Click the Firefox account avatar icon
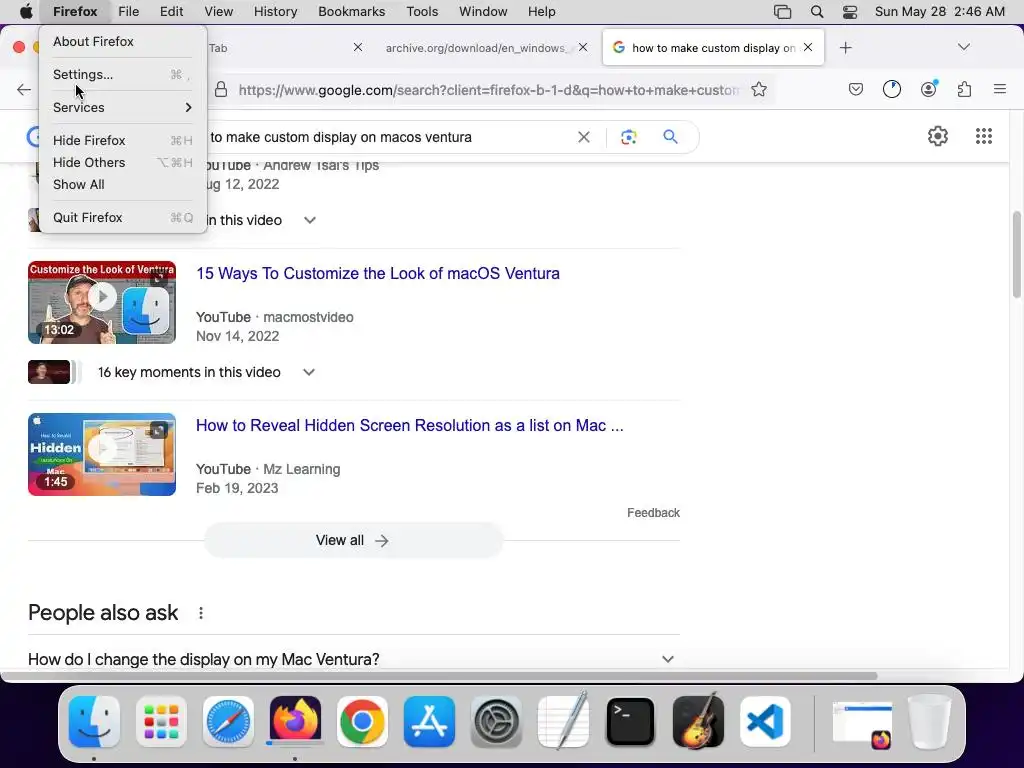 (929, 89)
